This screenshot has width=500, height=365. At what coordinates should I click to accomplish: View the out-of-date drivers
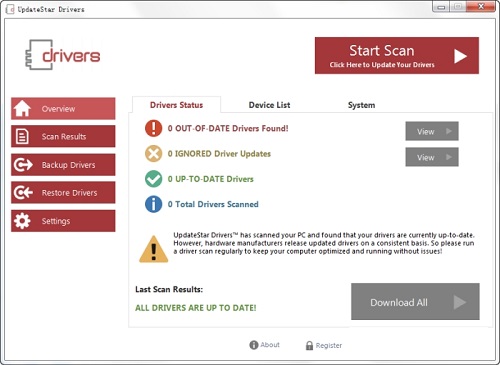(432, 131)
